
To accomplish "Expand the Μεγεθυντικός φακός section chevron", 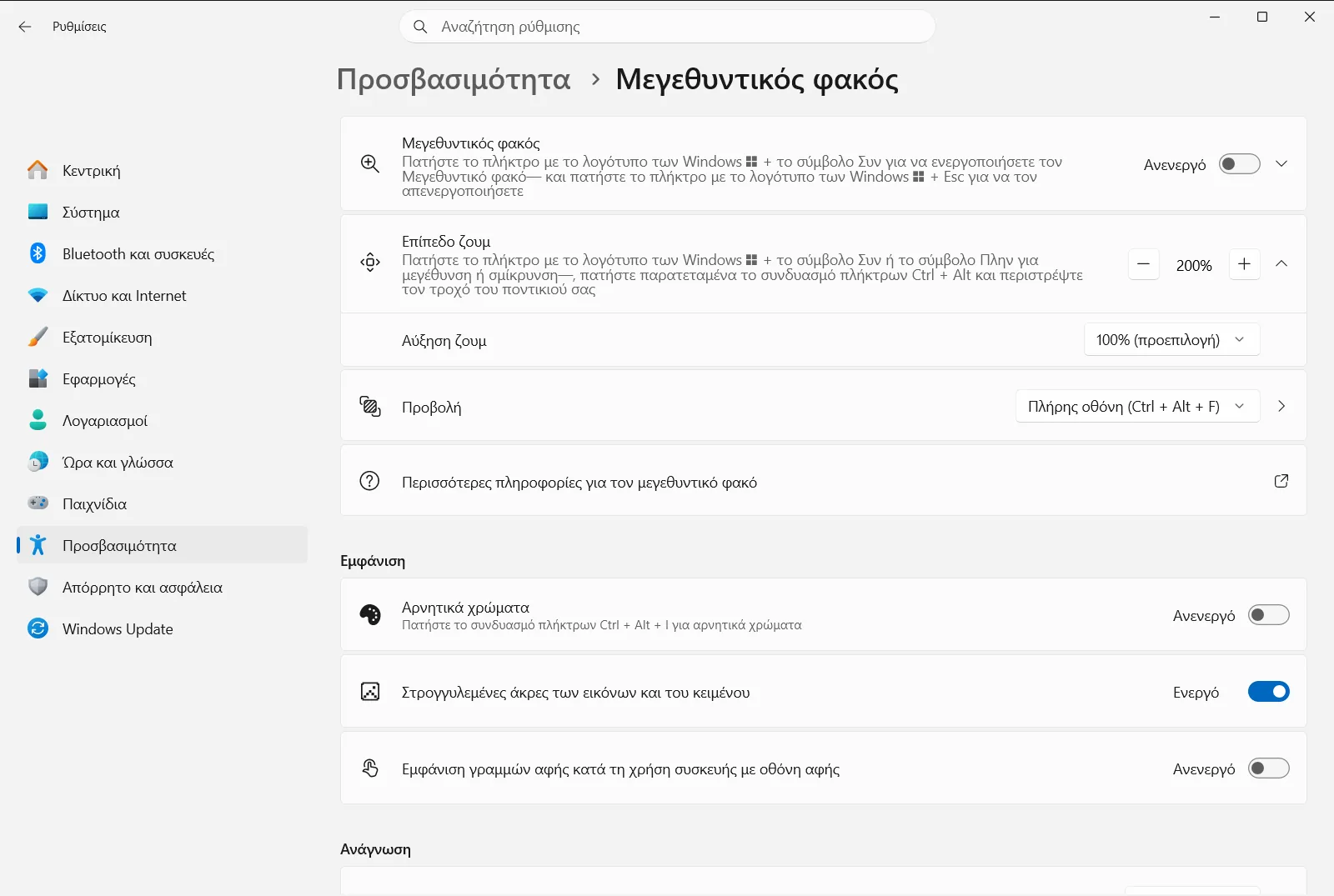I will [x=1281, y=163].
